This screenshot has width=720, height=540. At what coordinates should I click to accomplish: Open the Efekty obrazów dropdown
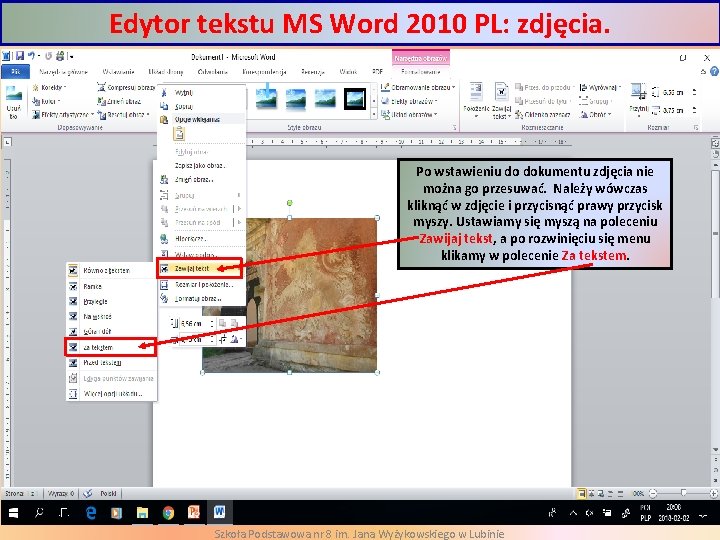[x=410, y=101]
